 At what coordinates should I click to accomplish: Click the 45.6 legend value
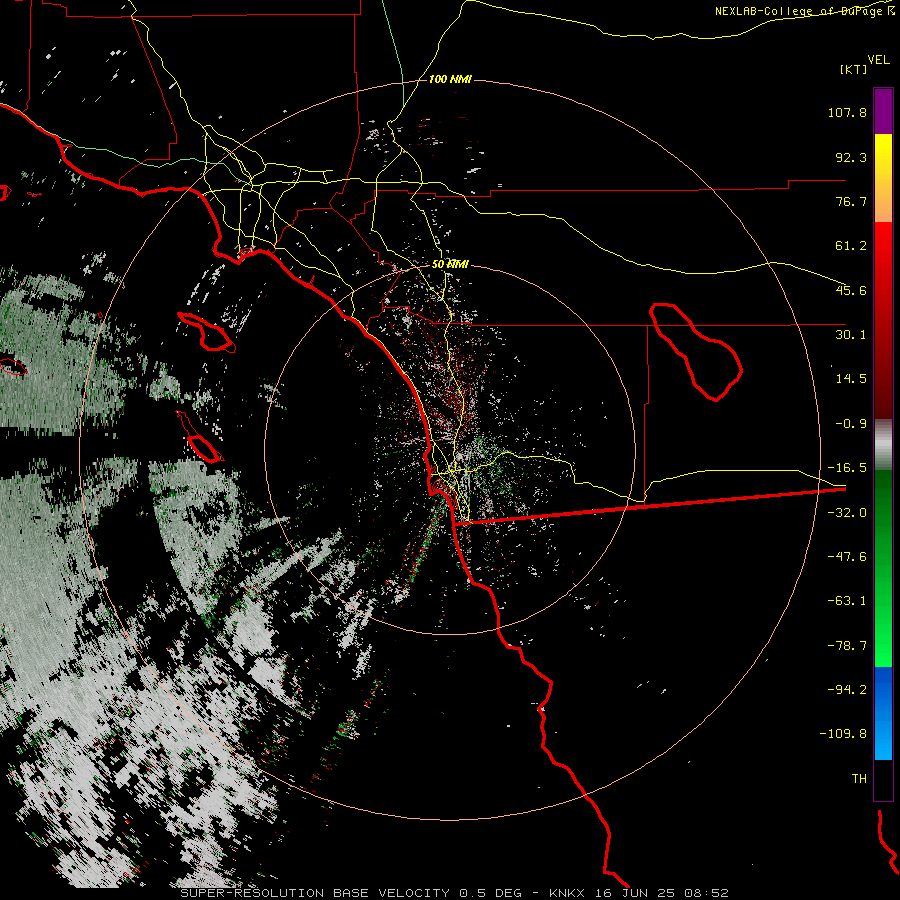click(x=851, y=290)
